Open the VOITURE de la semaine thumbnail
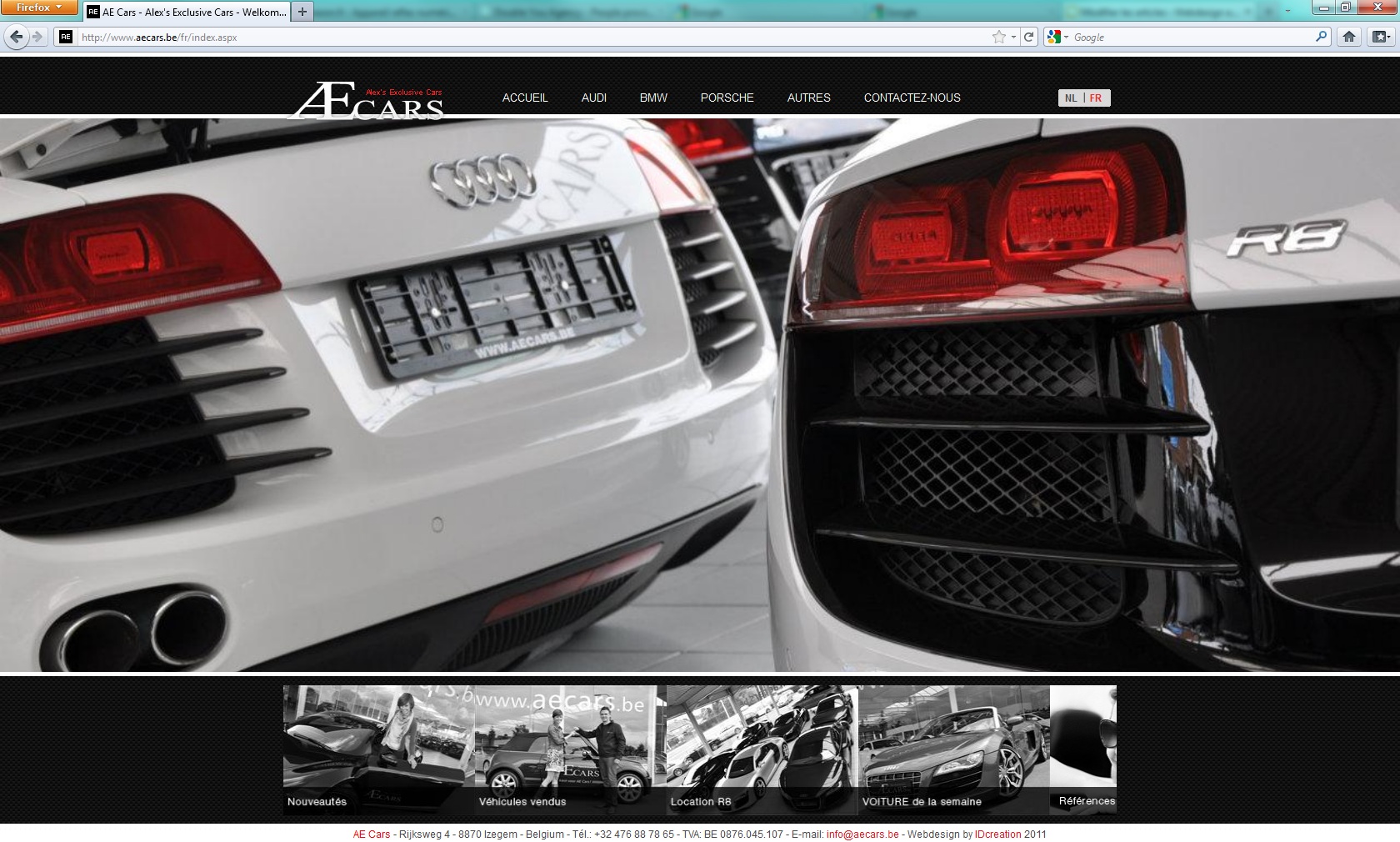 coord(954,750)
